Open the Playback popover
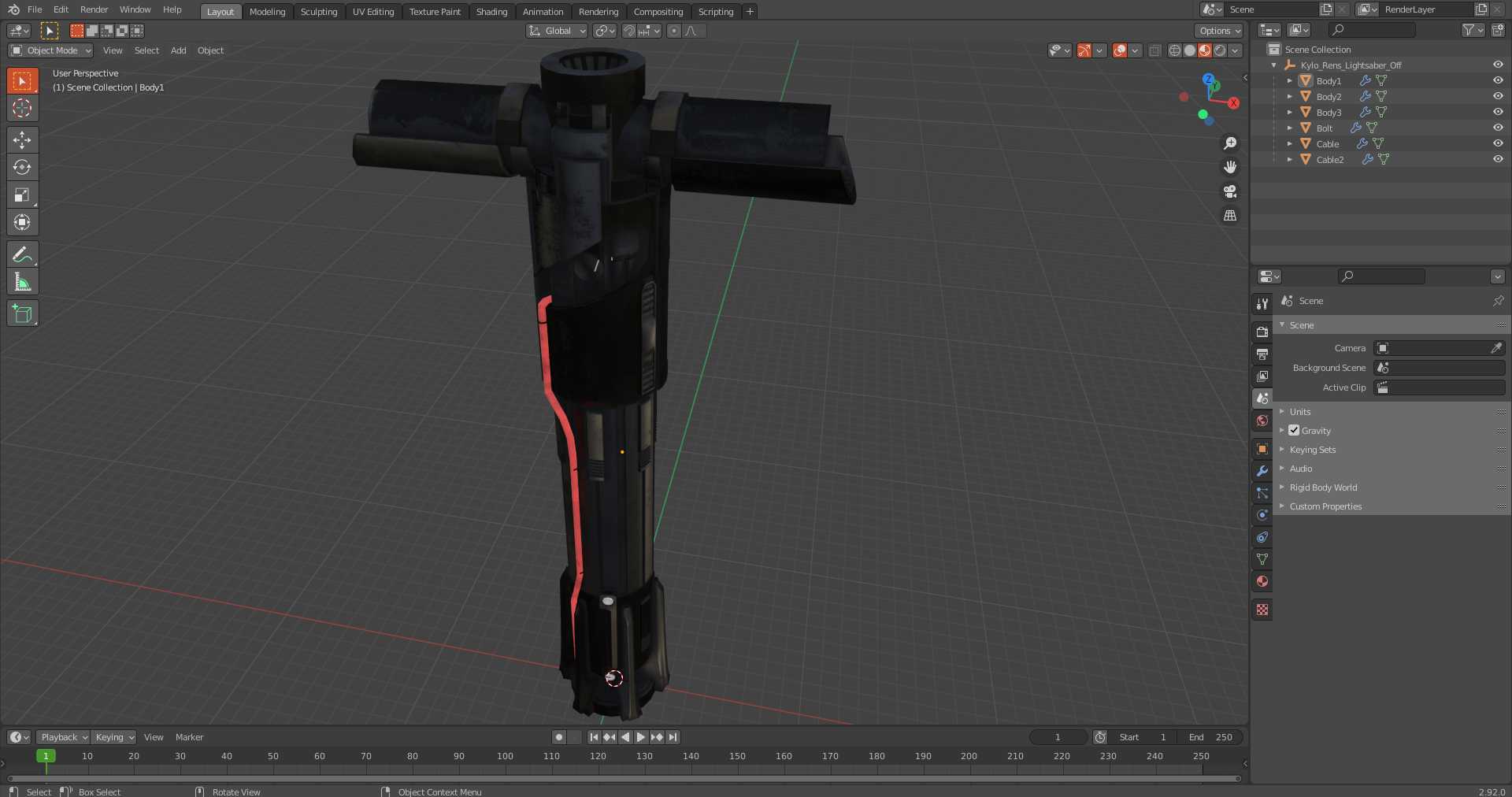Viewport: 1512px width, 797px height. (63, 737)
